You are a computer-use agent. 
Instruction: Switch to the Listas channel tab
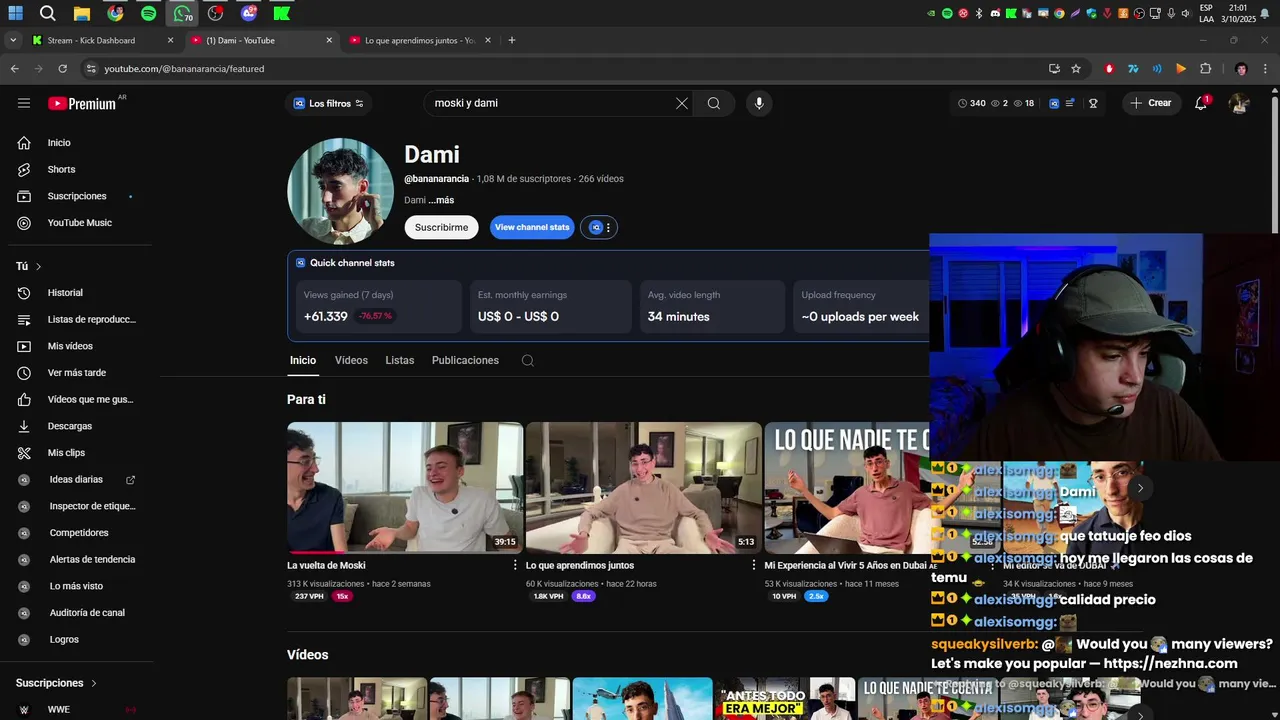(x=399, y=361)
